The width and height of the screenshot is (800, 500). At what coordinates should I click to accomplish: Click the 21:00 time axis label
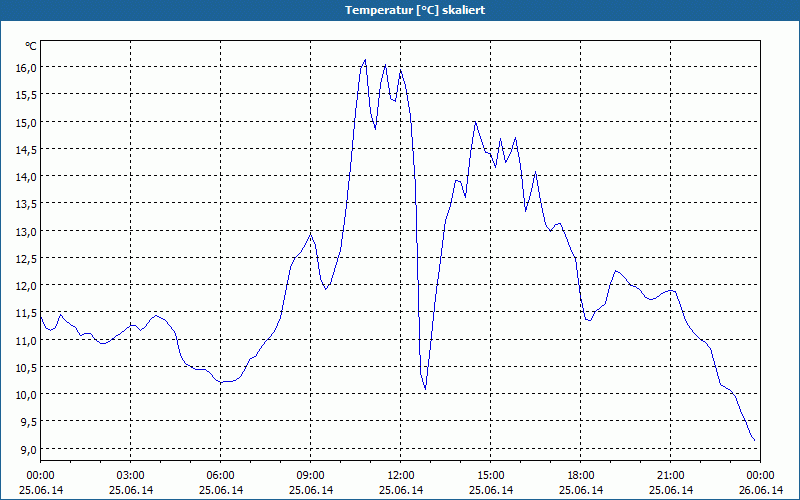coord(670,476)
